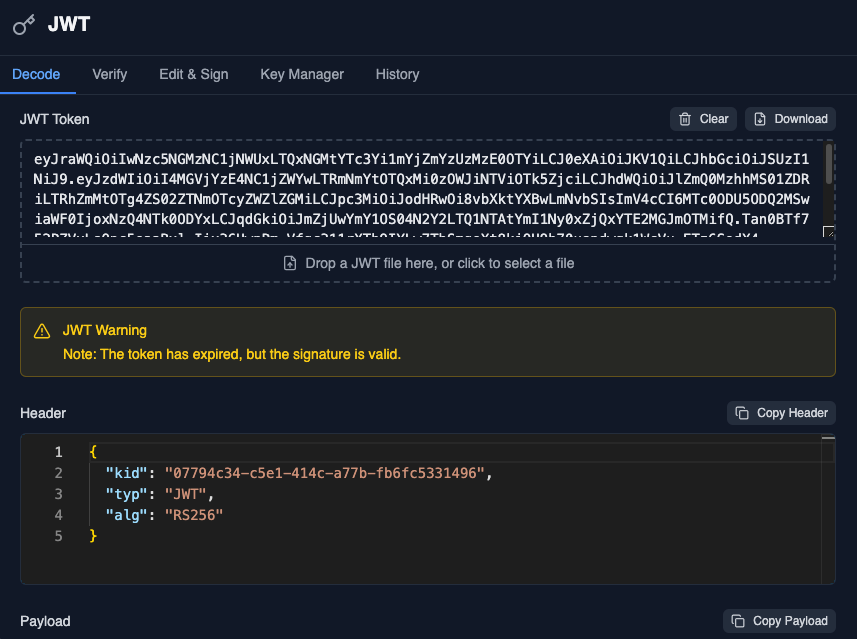Click the Payload section label
This screenshot has width=857, height=639.
click(x=45, y=621)
